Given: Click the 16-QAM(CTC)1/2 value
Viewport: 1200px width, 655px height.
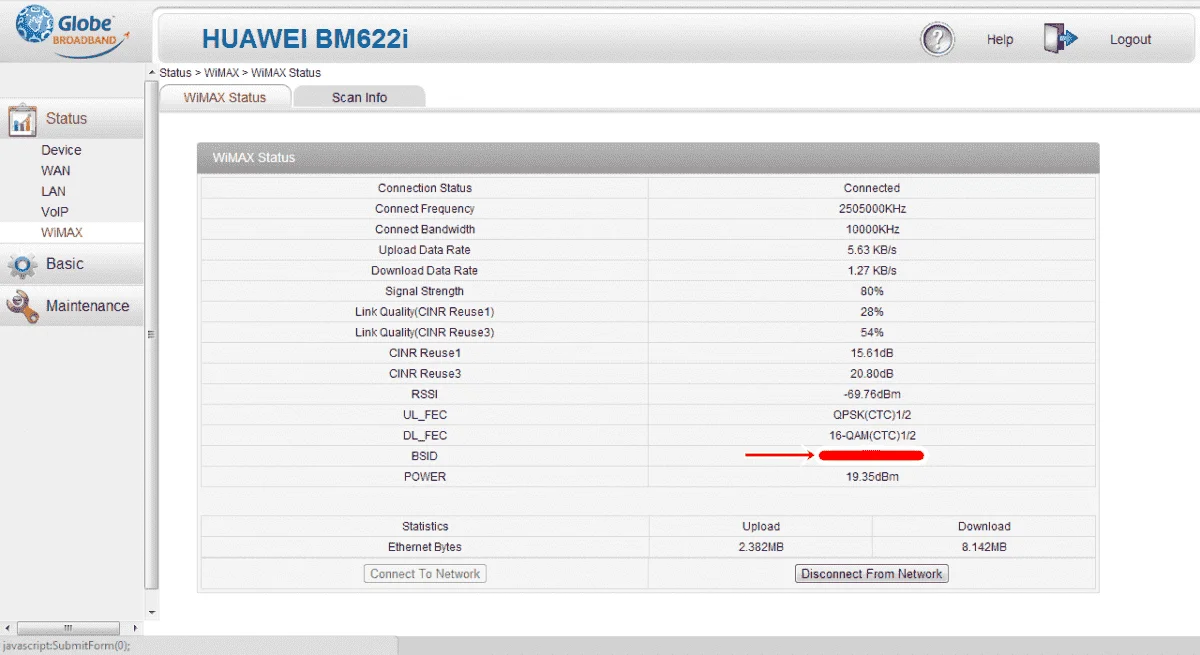Looking at the screenshot, I should (x=872, y=436).
